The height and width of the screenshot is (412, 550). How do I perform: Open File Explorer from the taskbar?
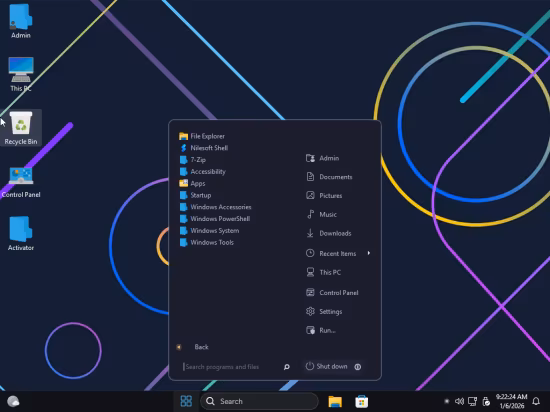[335, 401]
